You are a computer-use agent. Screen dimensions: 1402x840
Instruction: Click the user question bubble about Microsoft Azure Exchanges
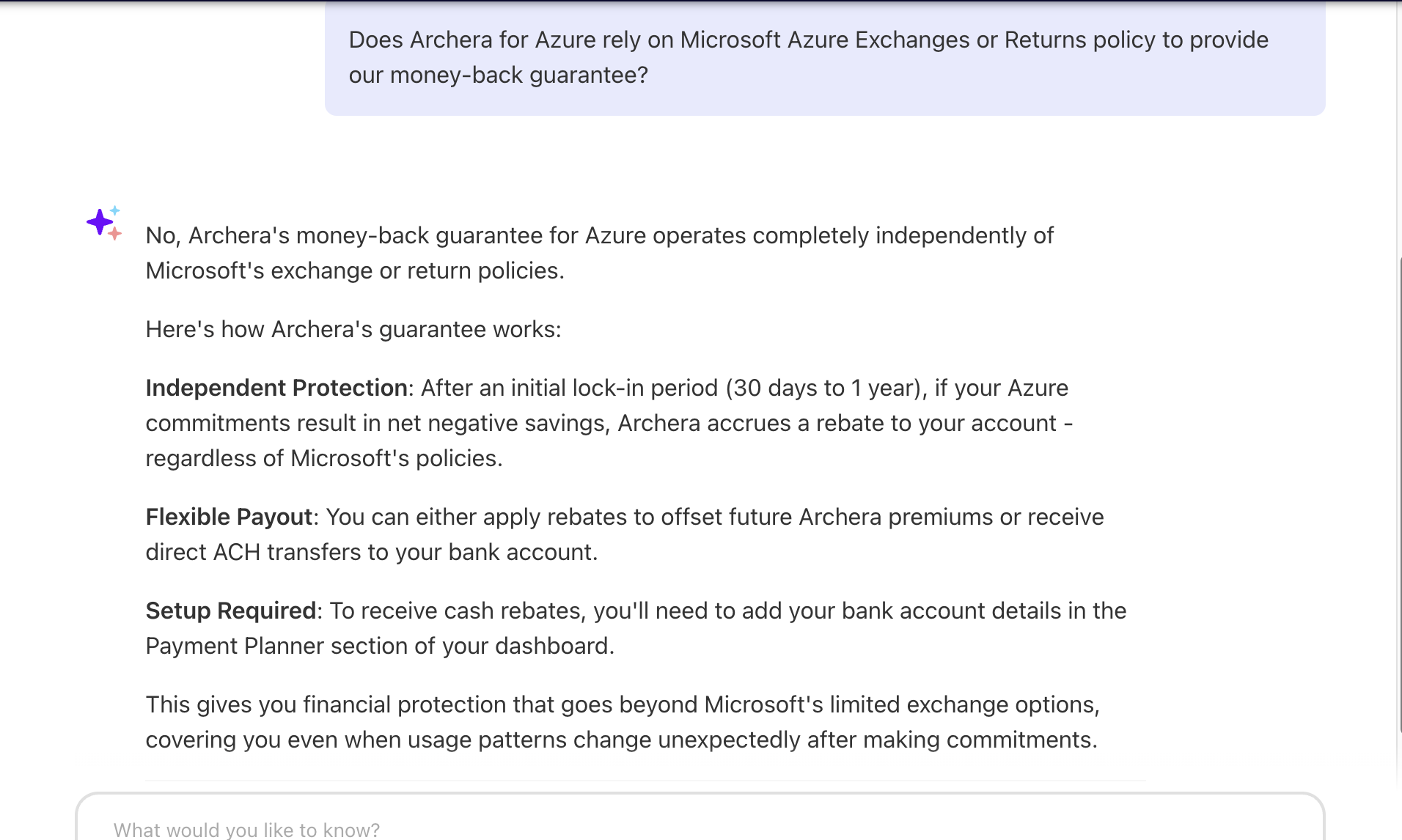click(x=825, y=57)
